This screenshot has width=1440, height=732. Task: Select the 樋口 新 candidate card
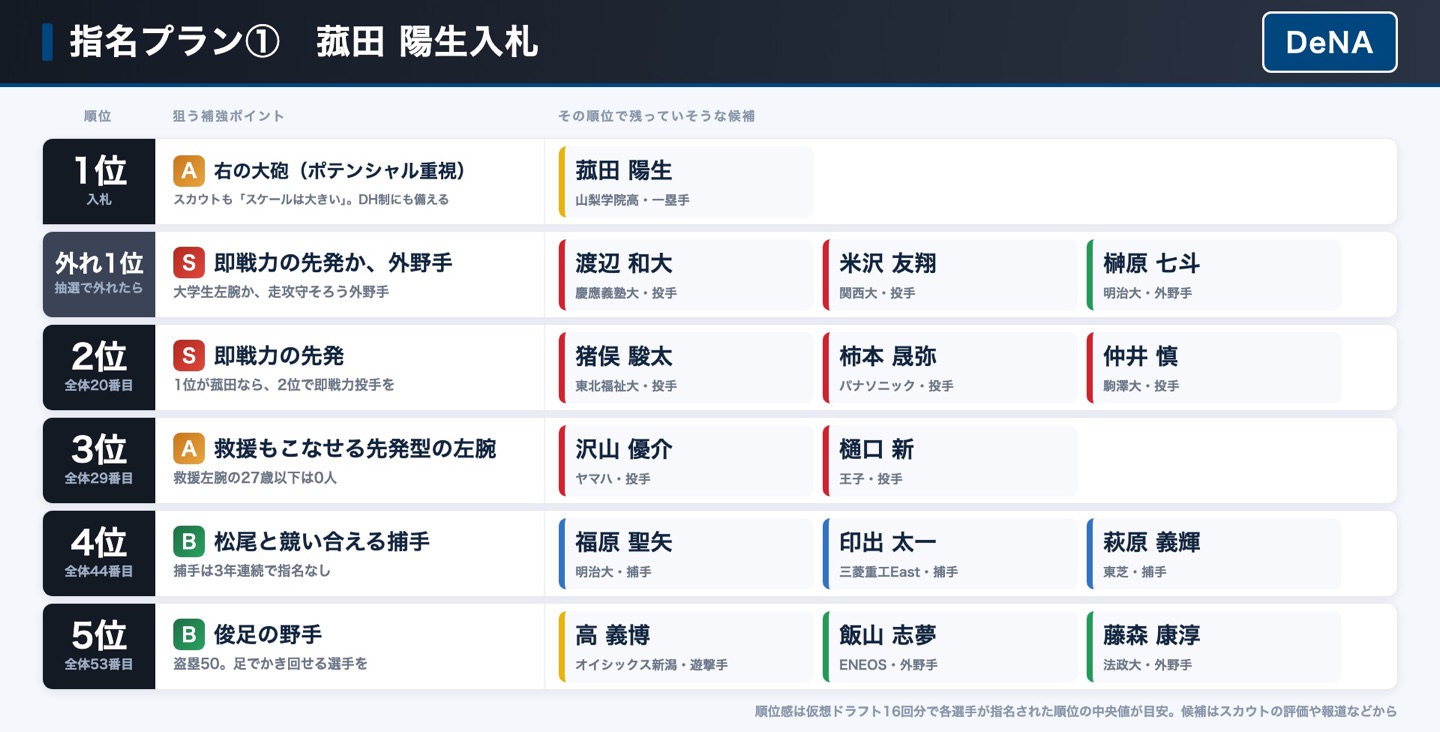click(950, 461)
